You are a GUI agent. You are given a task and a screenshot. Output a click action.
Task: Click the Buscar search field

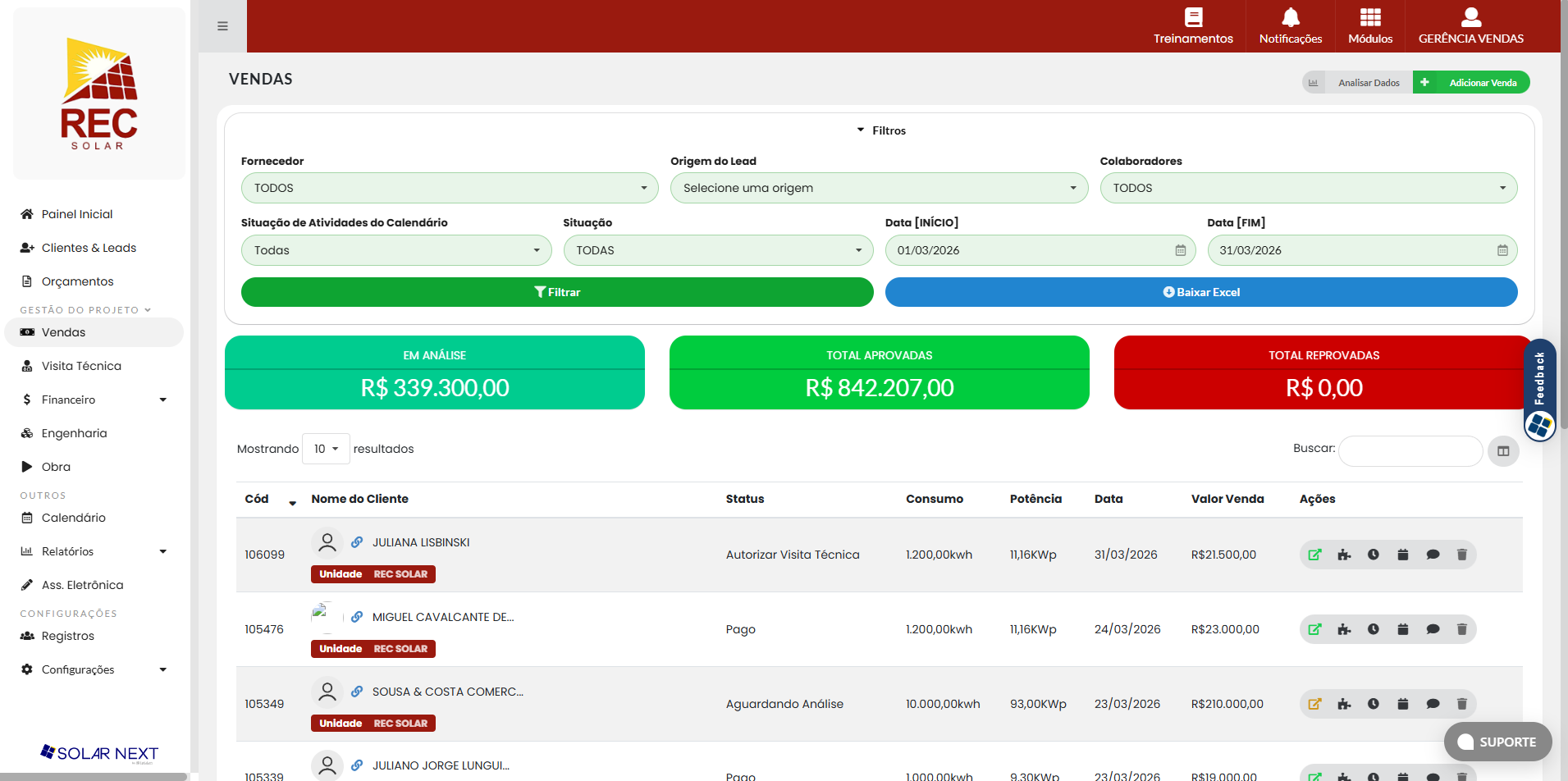[x=1410, y=450]
